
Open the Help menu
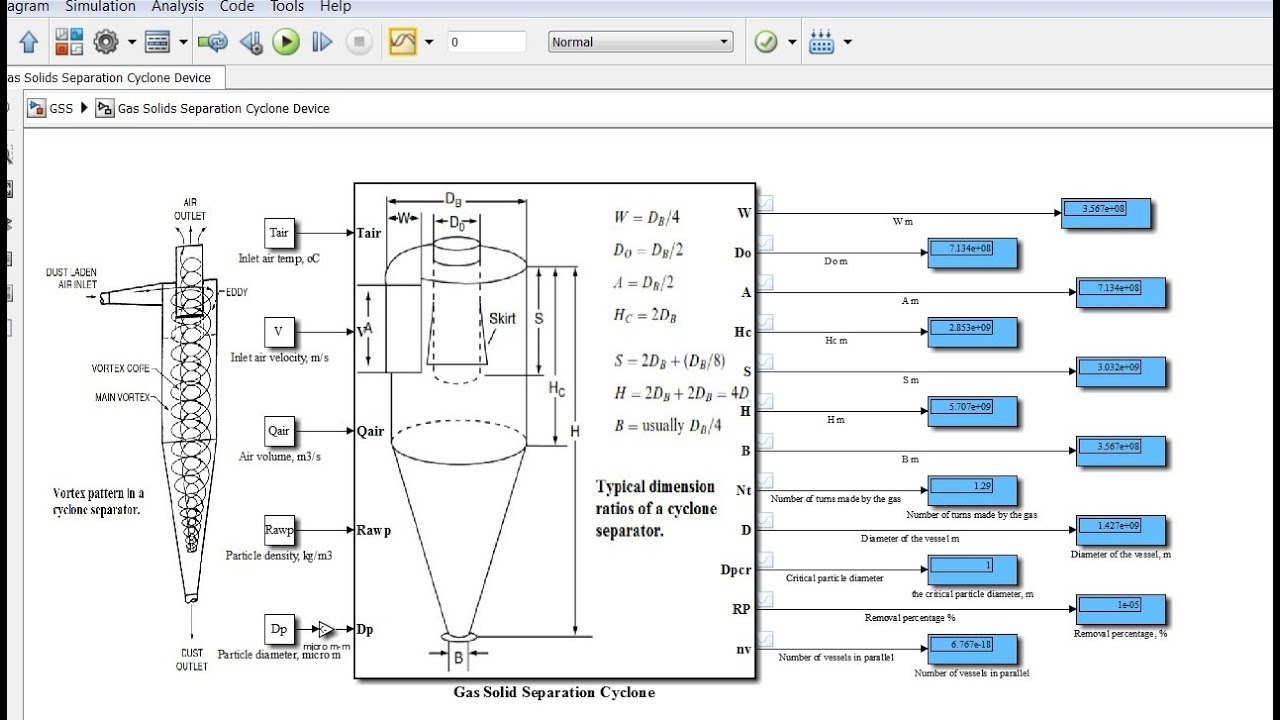(335, 7)
